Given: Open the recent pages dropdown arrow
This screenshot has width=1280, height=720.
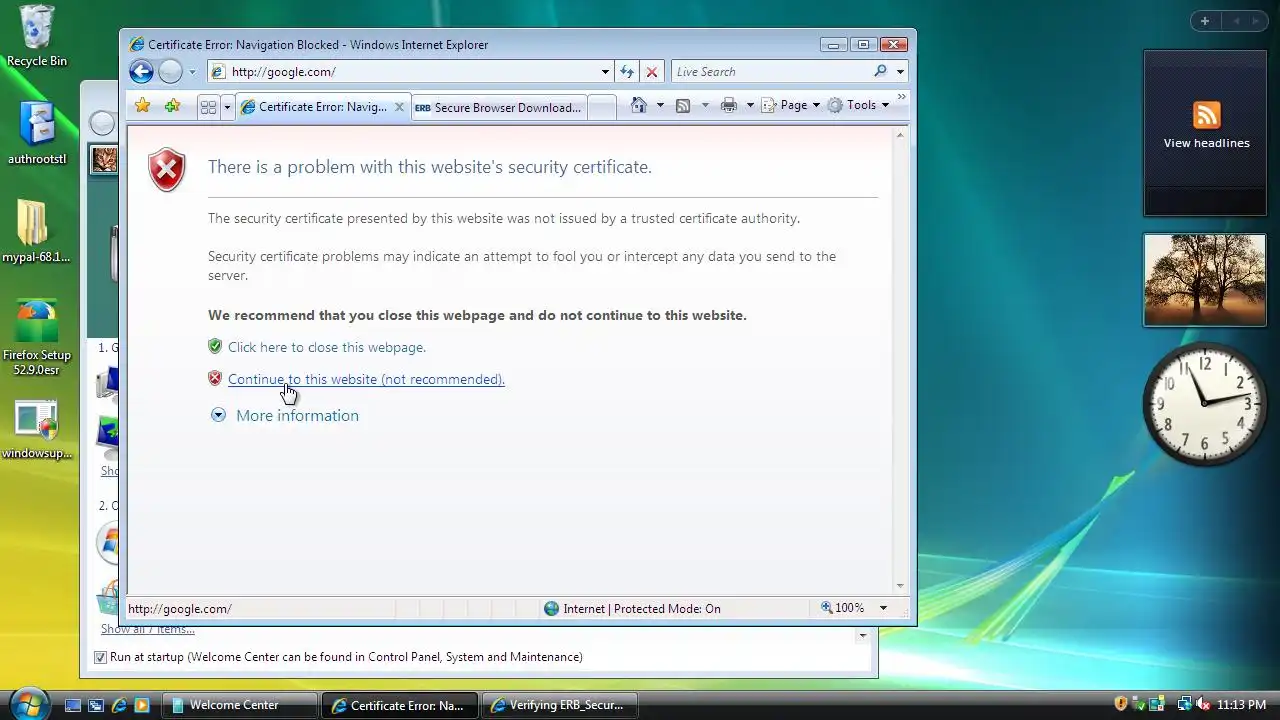Looking at the screenshot, I should click(192, 72).
